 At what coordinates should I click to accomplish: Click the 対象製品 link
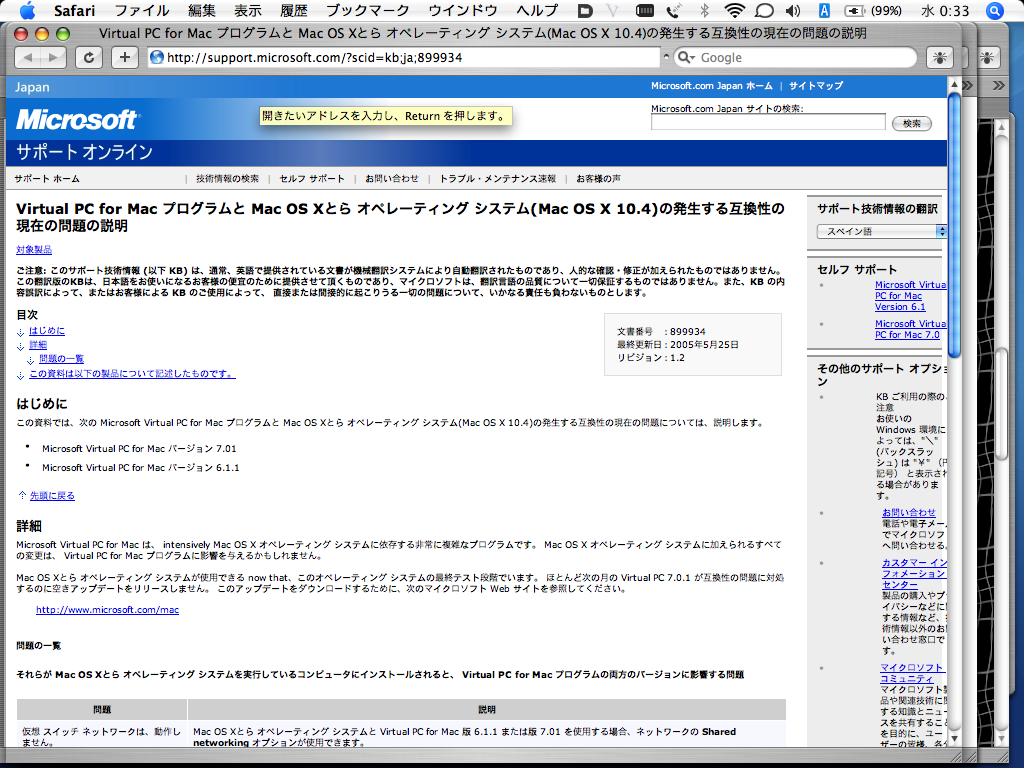click(x=34, y=249)
